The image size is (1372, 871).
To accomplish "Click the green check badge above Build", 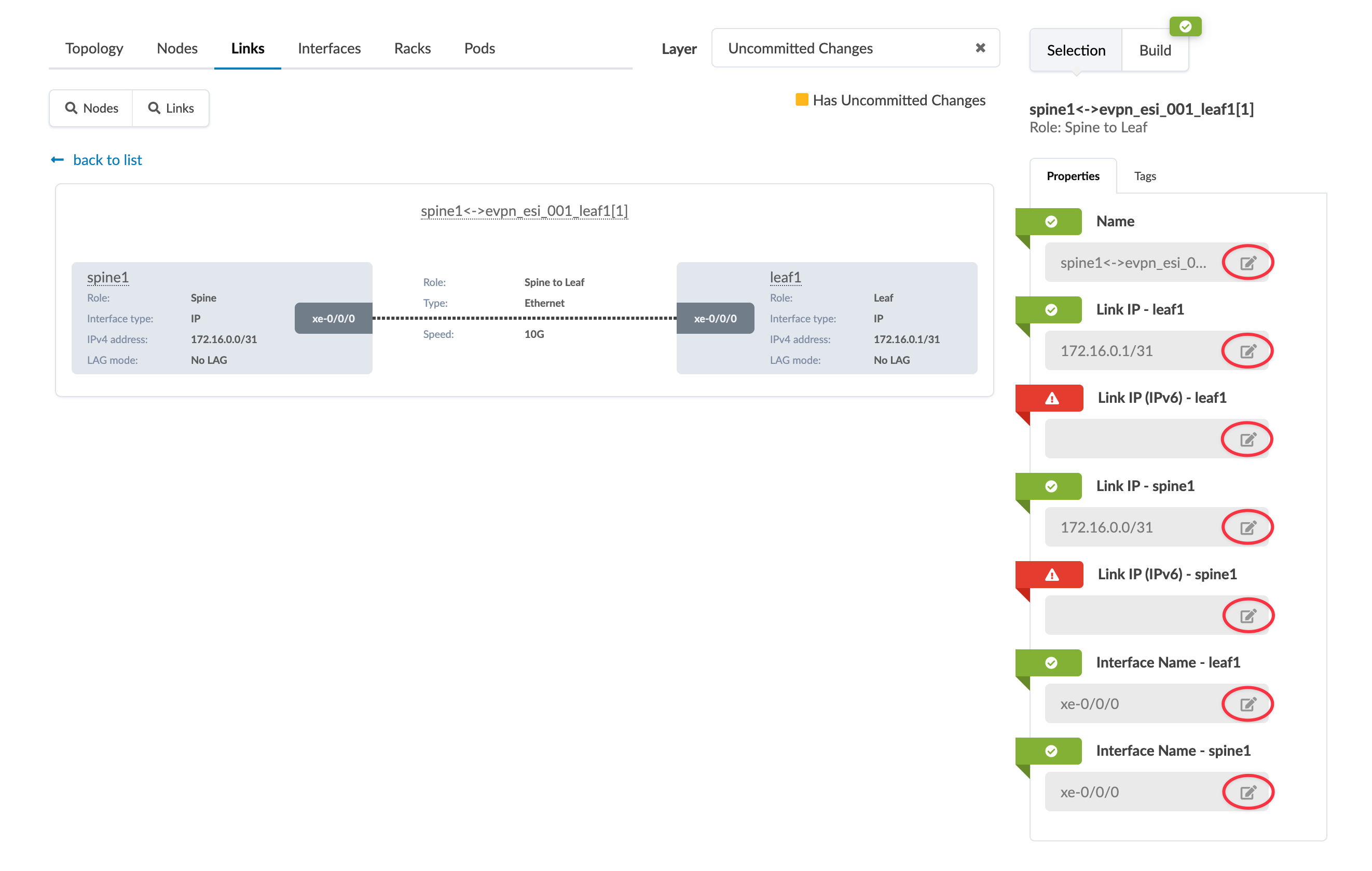I will click(x=1185, y=27).
